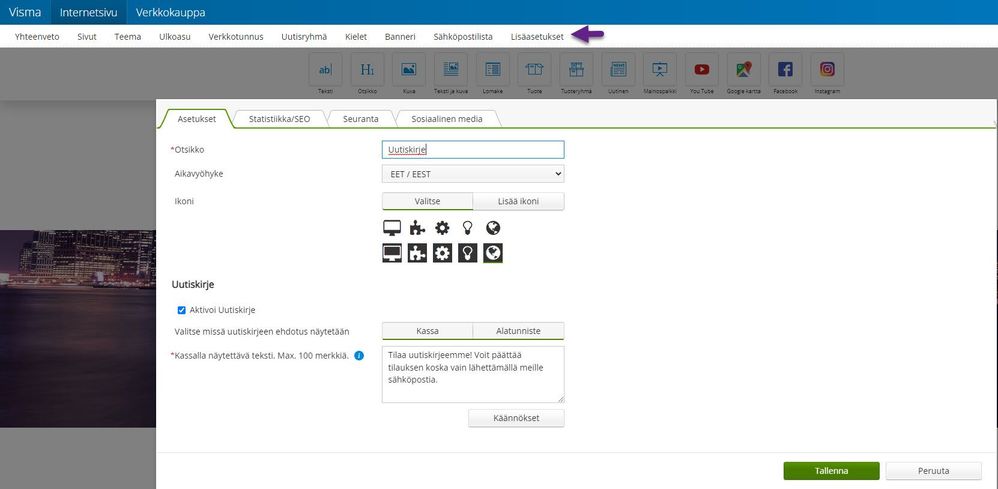Image resolution: width=998 pixels, height=489 pixels.
Task: Open Uutisryhmä in the navigation
Action: click(304, 37)
